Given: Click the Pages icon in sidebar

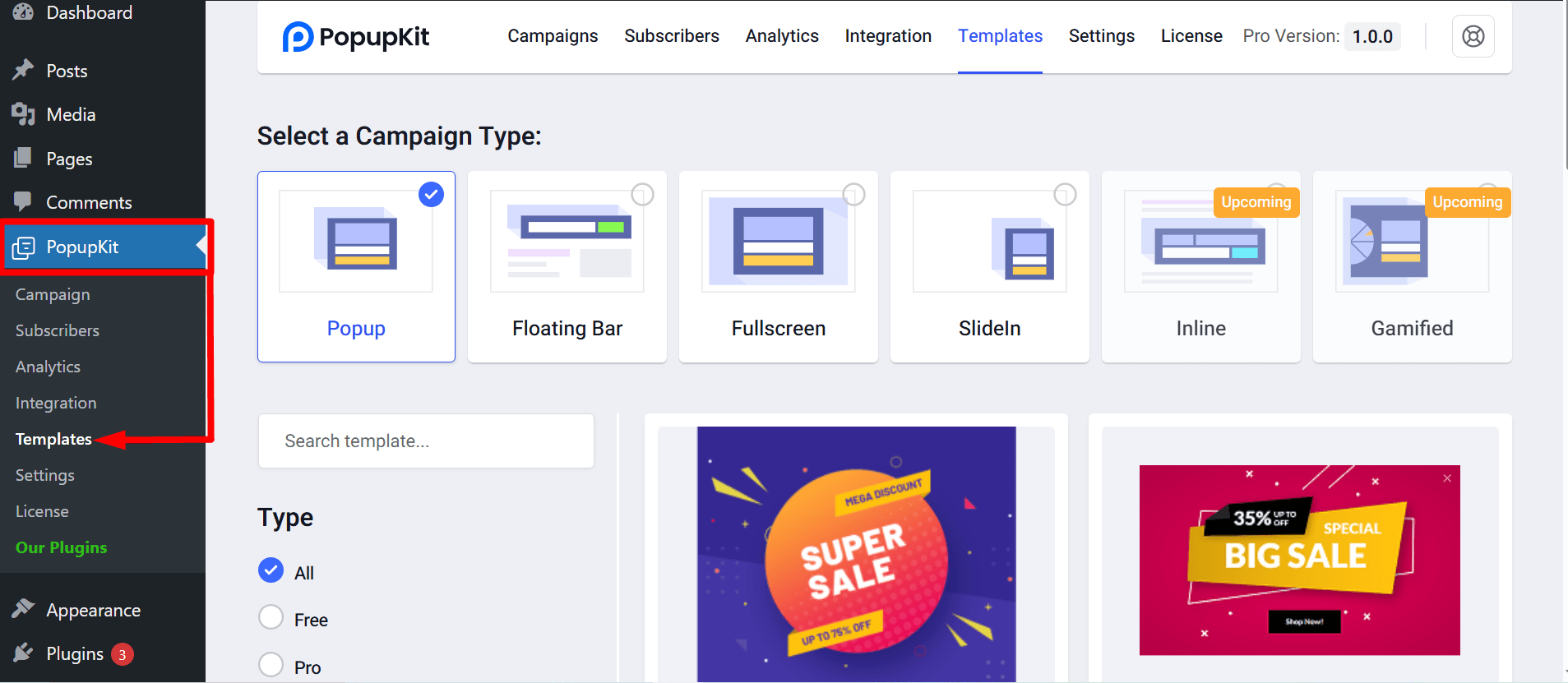Looking at the screenshot, I should pos(23,158).
